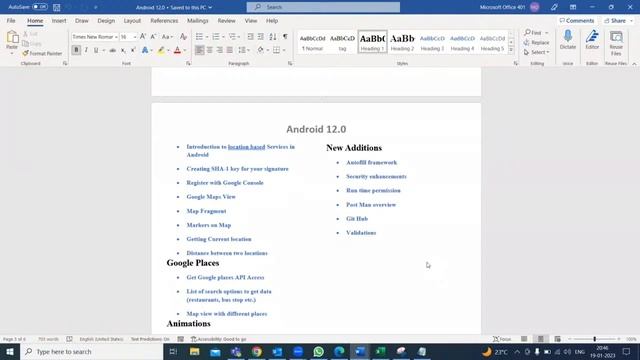
Task: Toggle Focus mode in status bar
Action: pos(502,339)
